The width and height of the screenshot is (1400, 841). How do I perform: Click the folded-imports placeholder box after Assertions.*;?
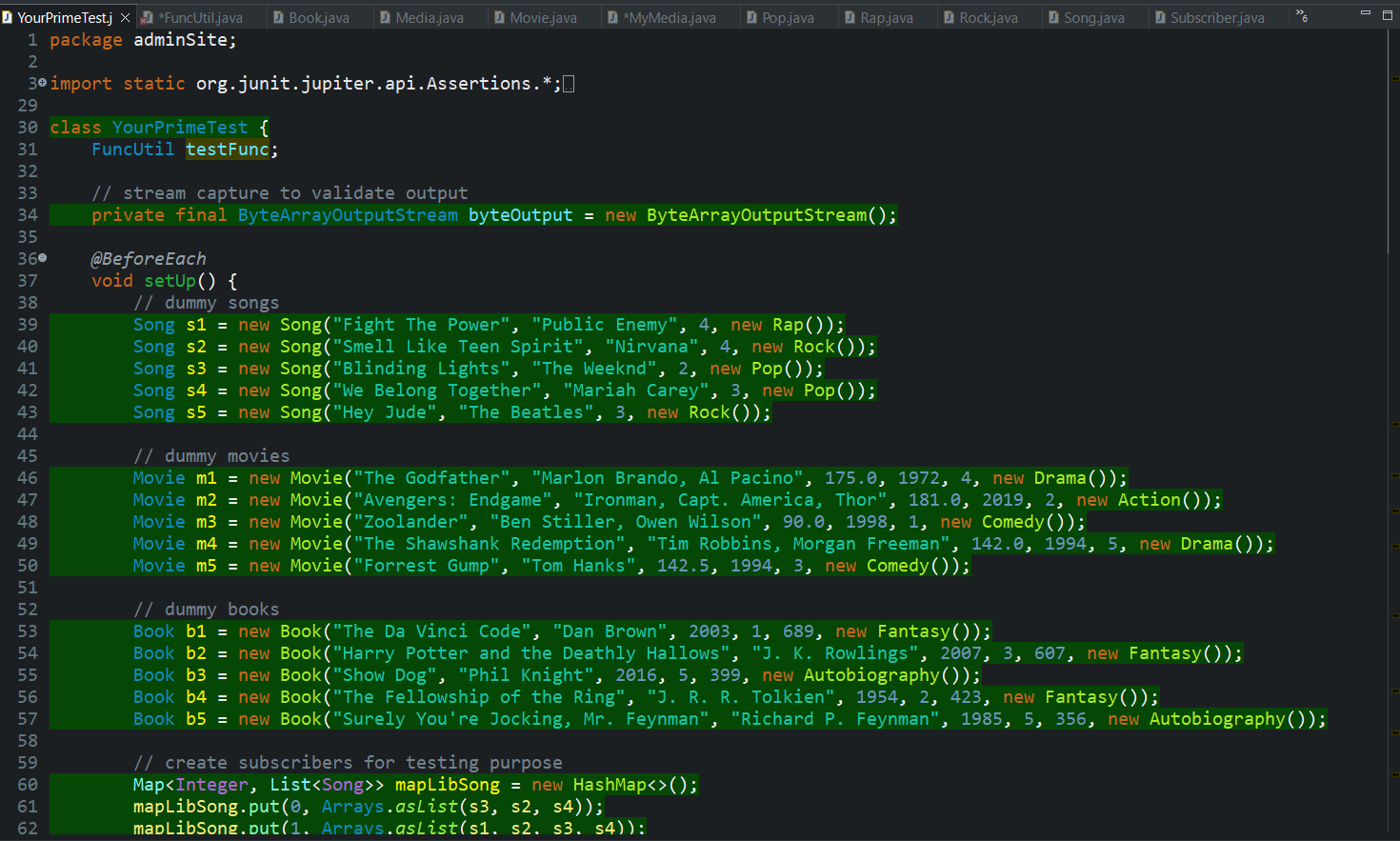click(569, 84)
